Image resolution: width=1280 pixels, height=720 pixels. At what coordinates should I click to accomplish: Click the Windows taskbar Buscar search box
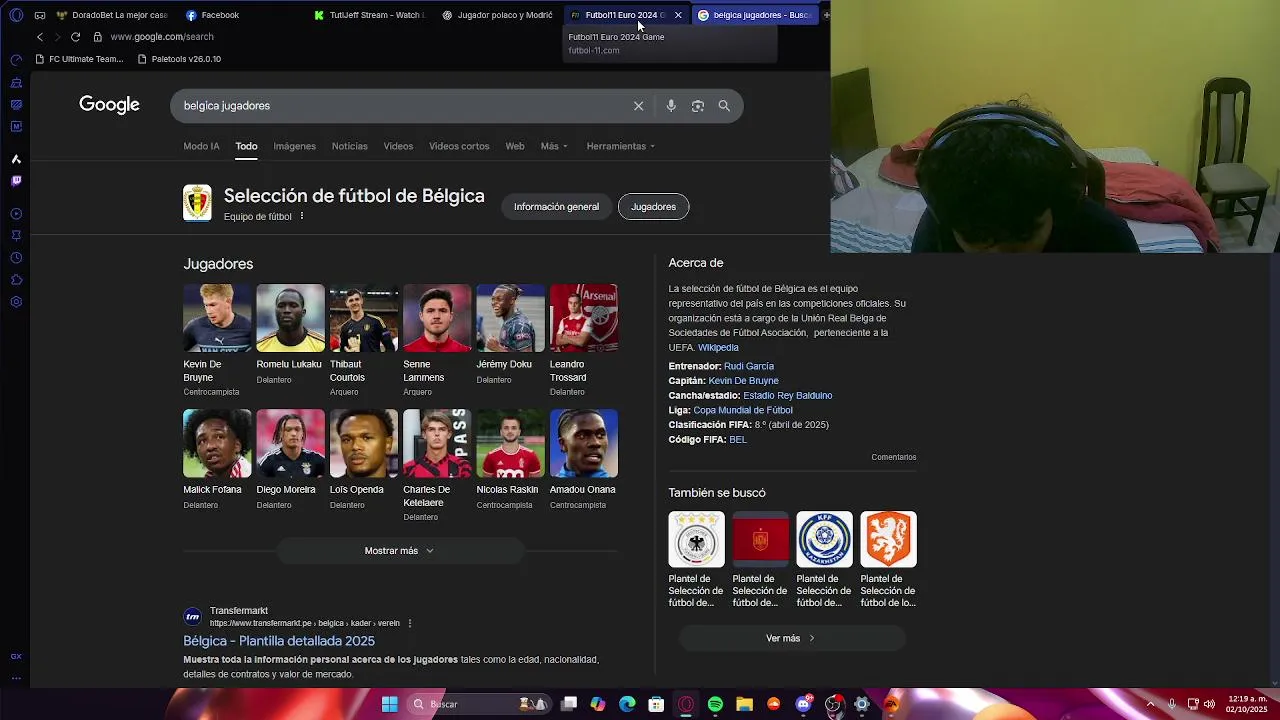click(x=480, y=704)
